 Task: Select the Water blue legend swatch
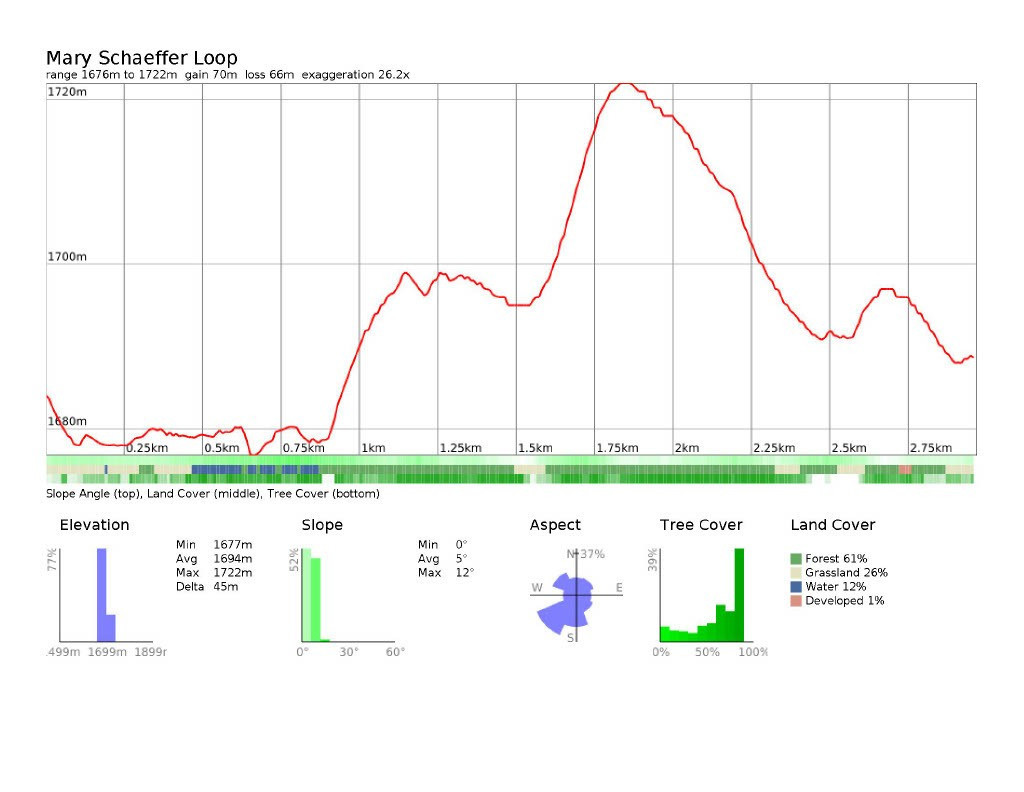796,587
